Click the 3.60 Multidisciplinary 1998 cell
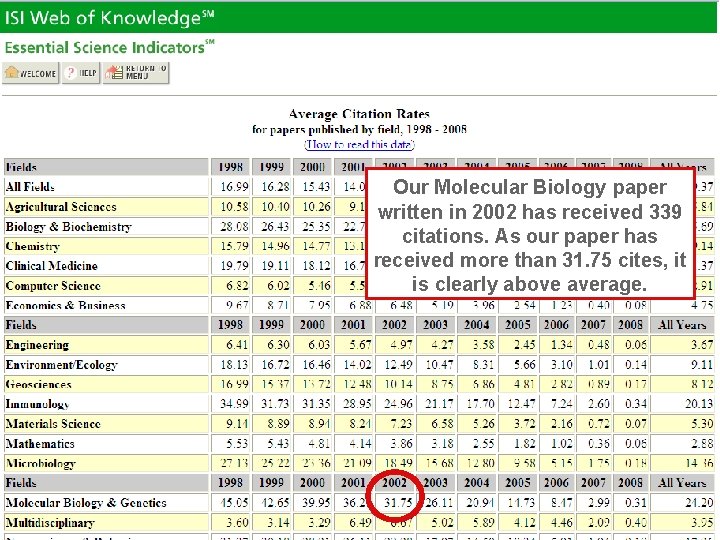 [231, 523]
